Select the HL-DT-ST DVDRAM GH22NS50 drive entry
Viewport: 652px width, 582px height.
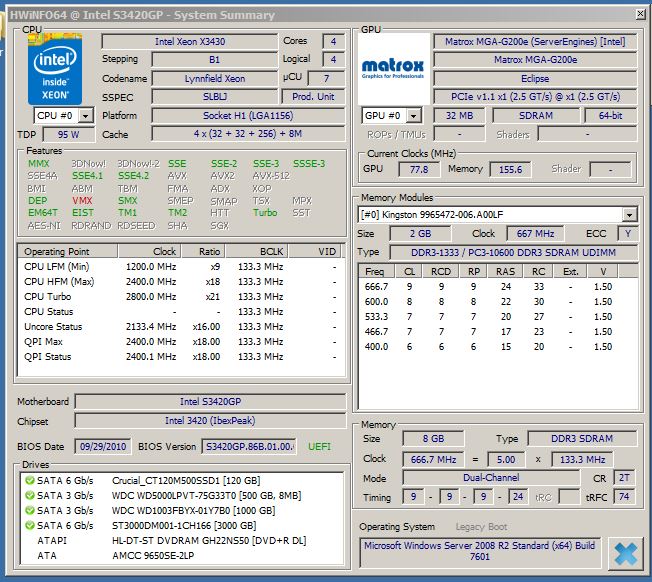[x=182, y=540]
